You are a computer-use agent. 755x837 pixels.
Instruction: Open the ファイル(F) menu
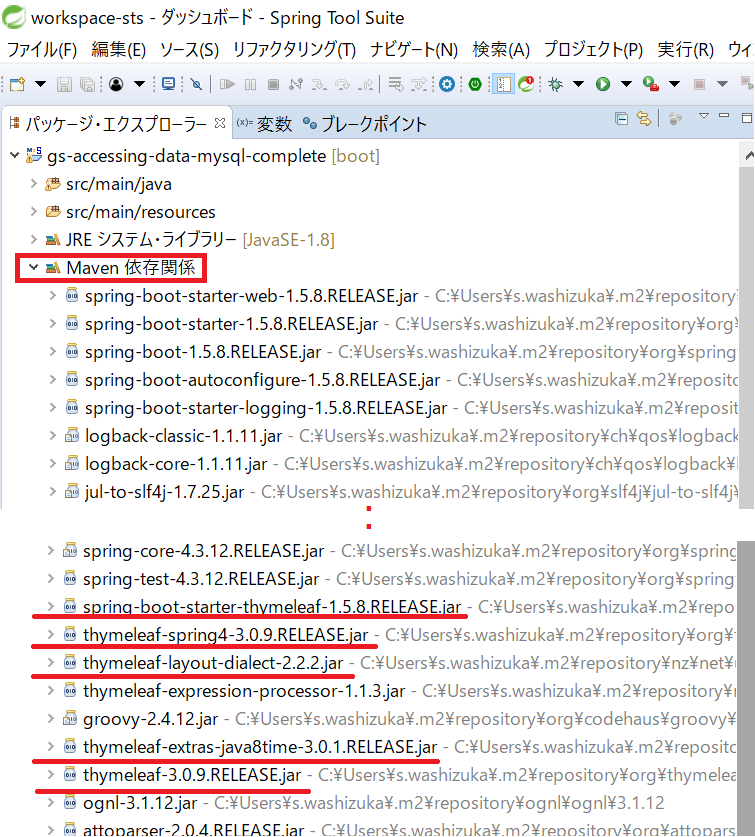[41, 49]
